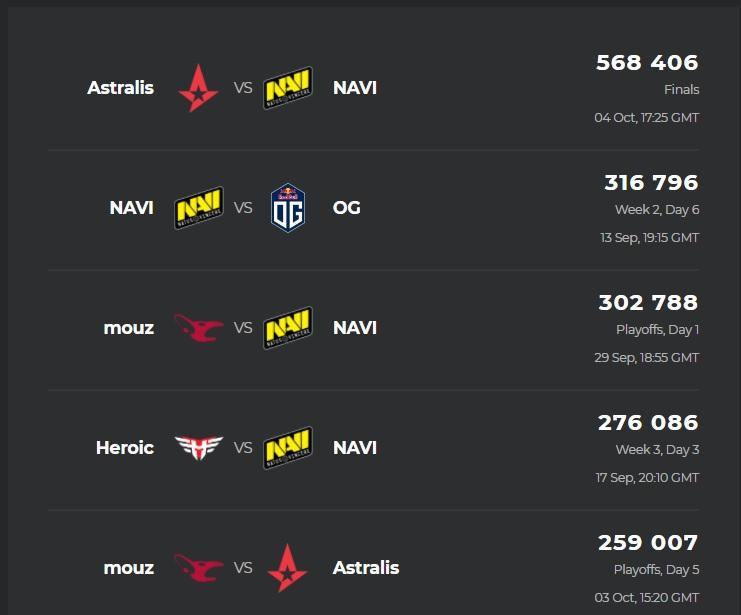Click the 568 406 viewers figure
This screenshot has height=615, width=741.
click(x=647, y=62)
